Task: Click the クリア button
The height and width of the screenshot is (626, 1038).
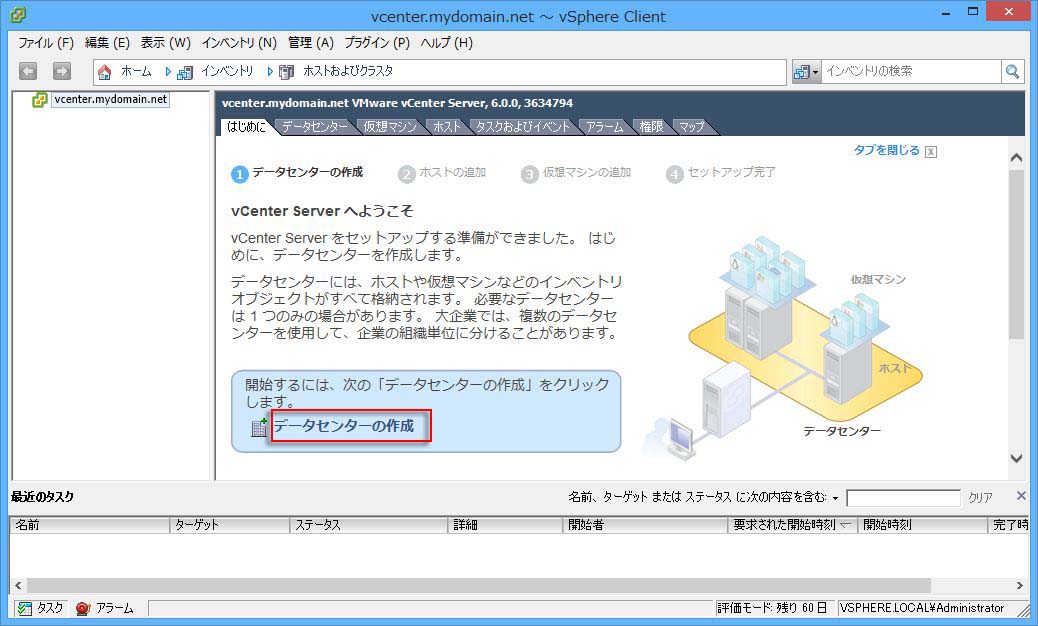Action: pos(980,498)
